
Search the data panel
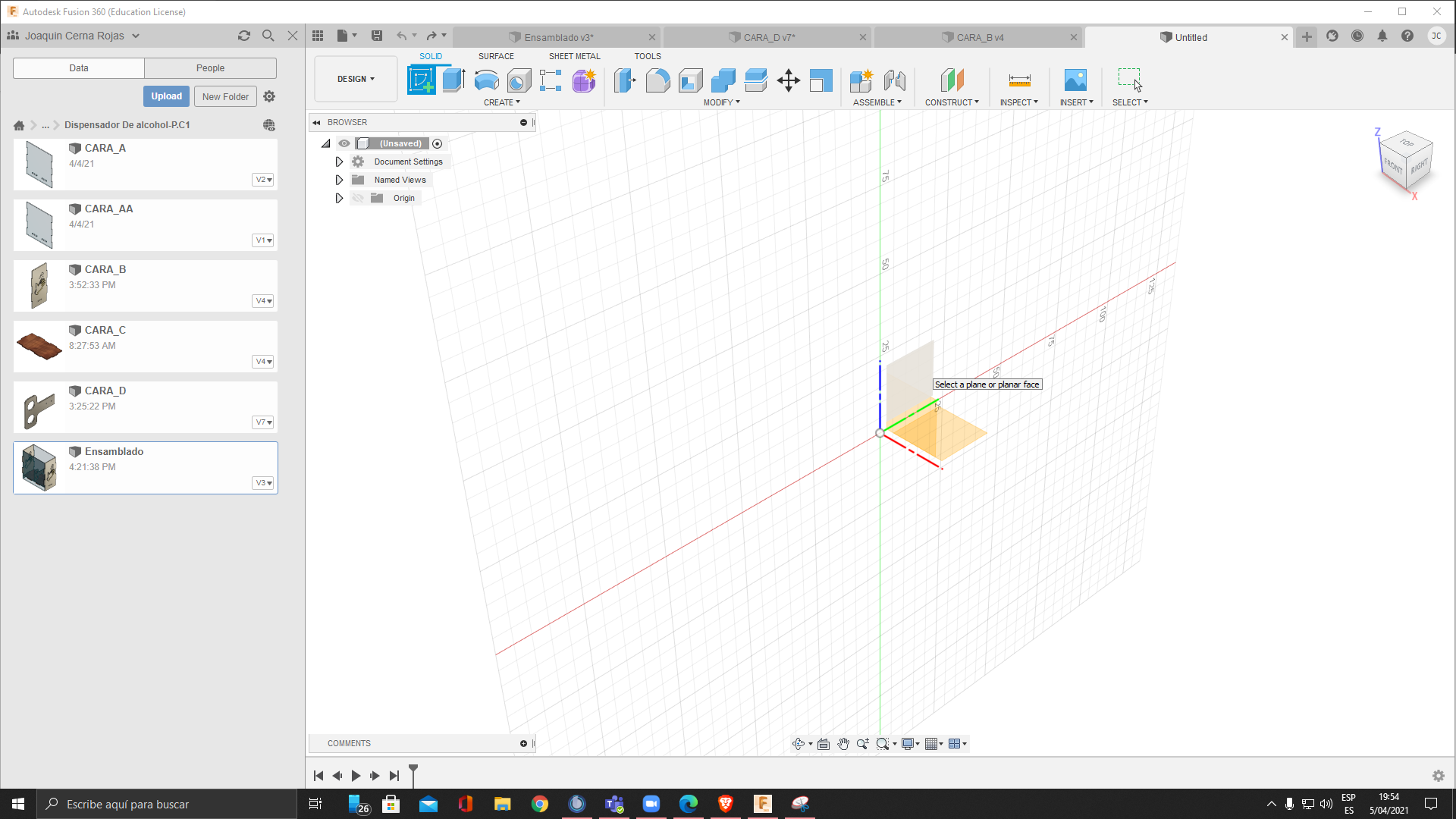point(268,36)
